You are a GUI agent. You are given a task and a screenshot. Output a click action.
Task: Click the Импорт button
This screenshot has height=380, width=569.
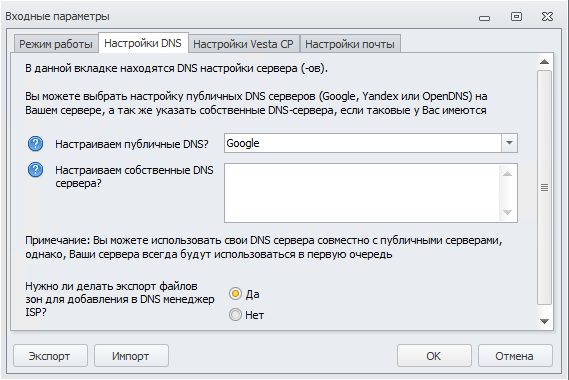coord(131,356)
